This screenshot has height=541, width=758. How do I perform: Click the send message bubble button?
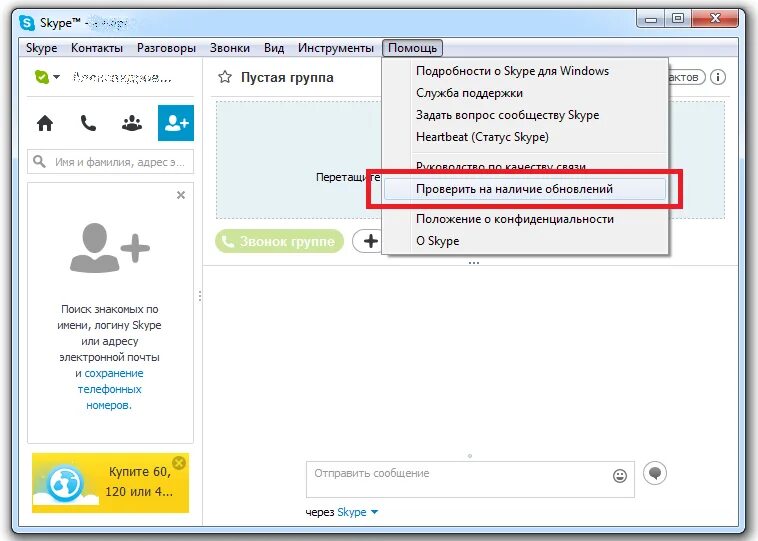[x=655, y=473]
